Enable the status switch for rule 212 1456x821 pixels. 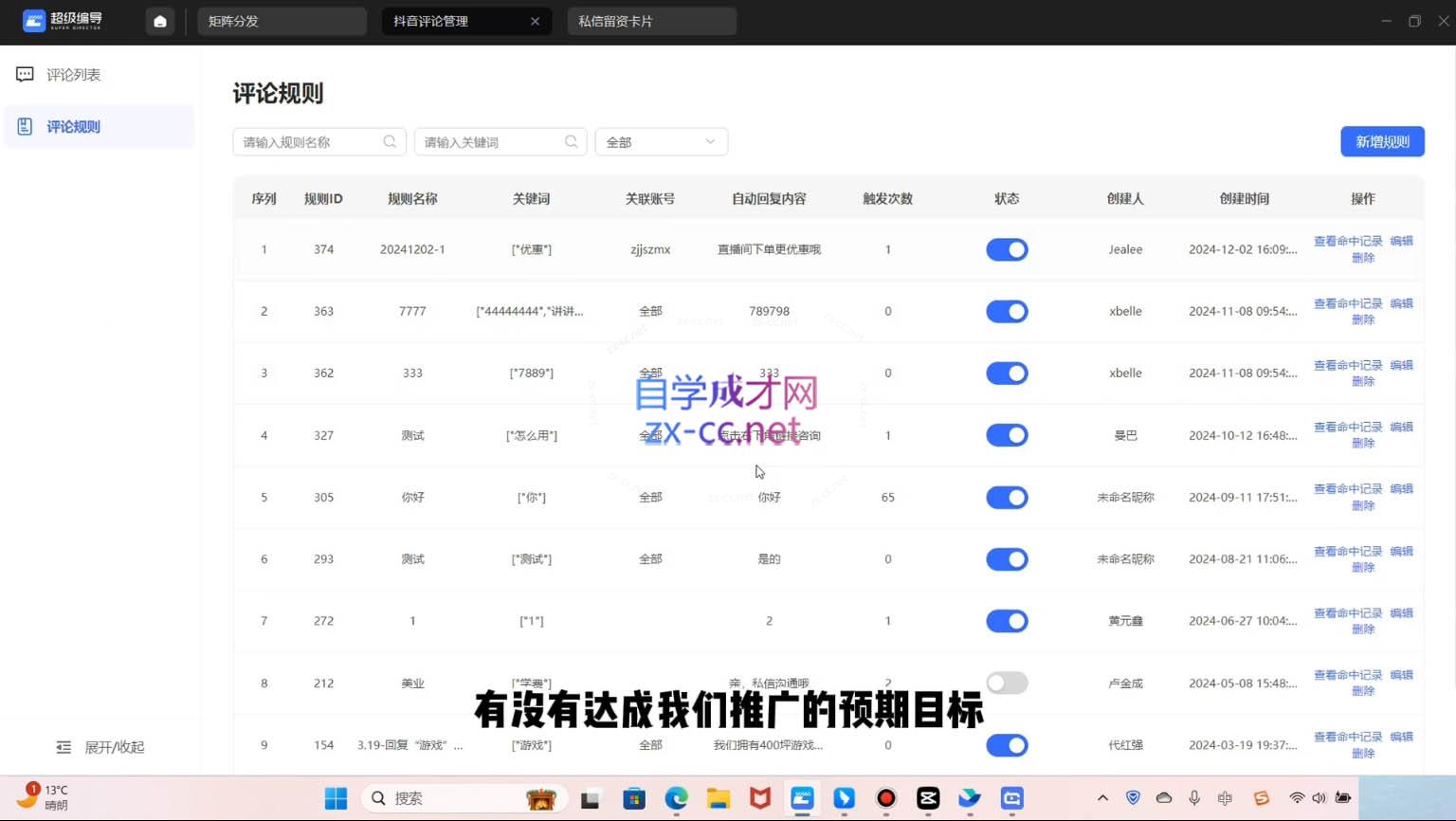(x=1007, y=683)
